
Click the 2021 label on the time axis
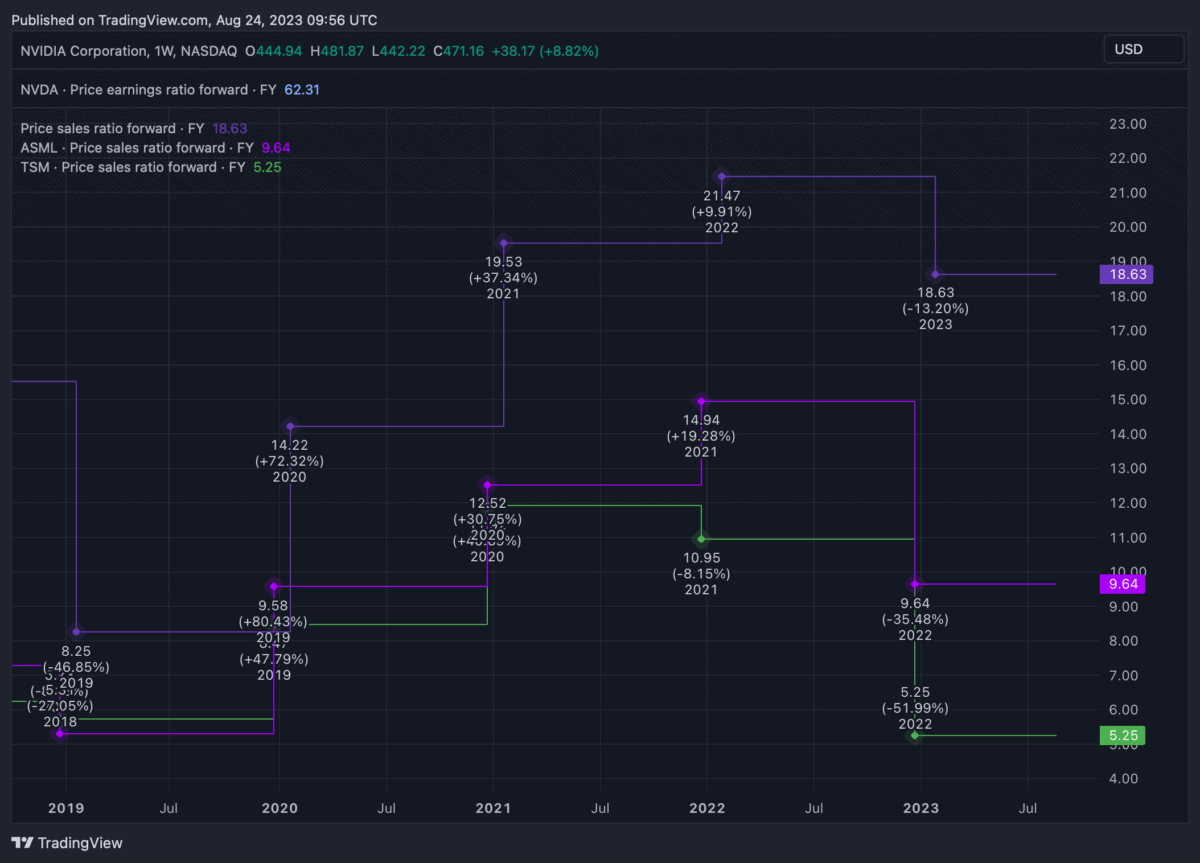(x=493, y=807)
